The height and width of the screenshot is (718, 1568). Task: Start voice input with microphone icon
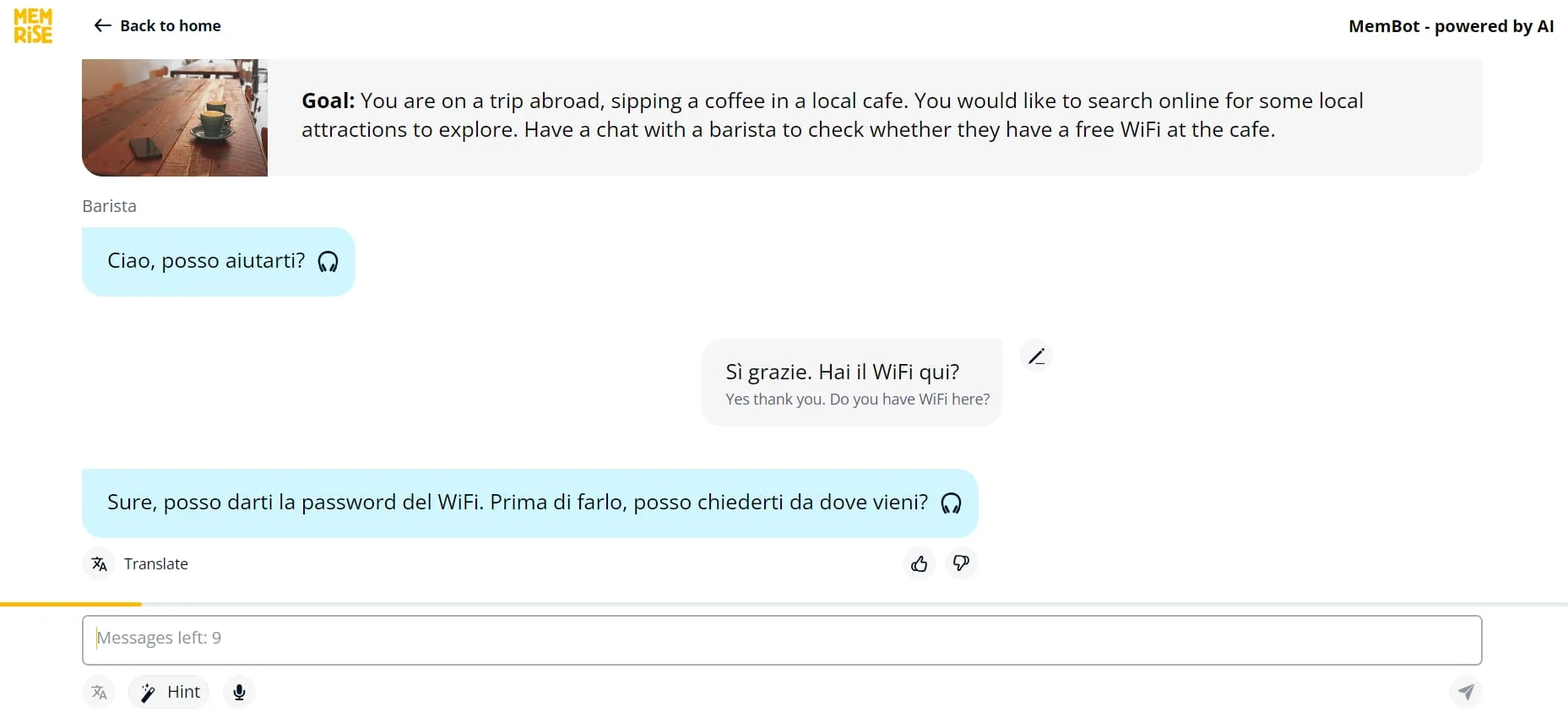point(239,693)
